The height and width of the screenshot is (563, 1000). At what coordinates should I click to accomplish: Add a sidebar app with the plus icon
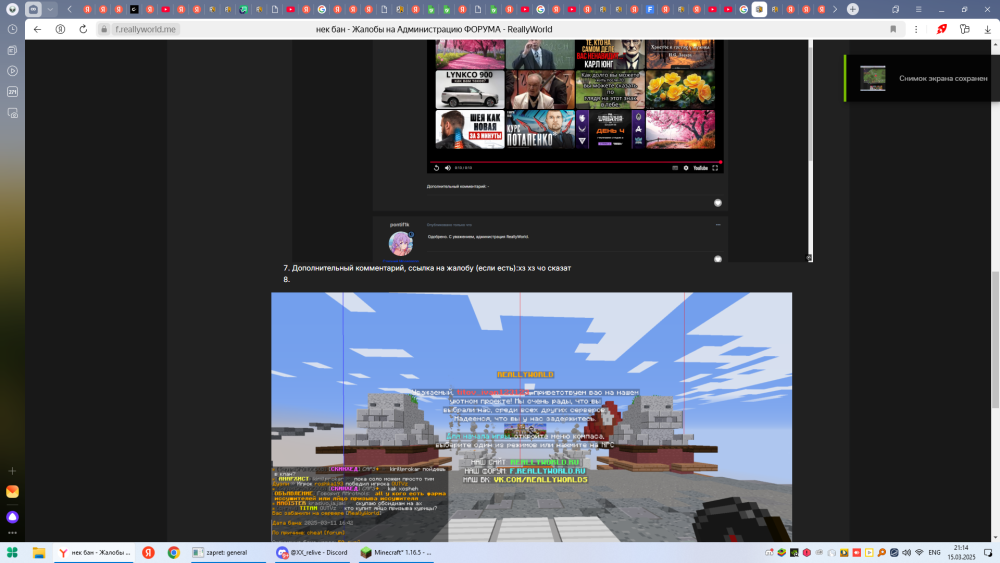pyautogui.click(x=12, y=471)
